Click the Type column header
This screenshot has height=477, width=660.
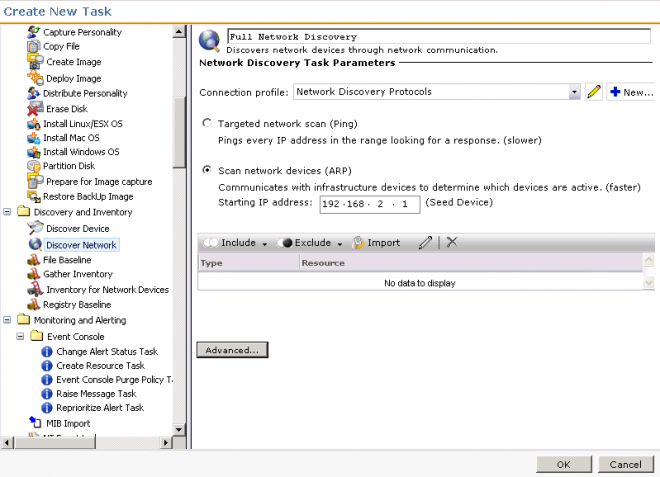tap(248, 263)
